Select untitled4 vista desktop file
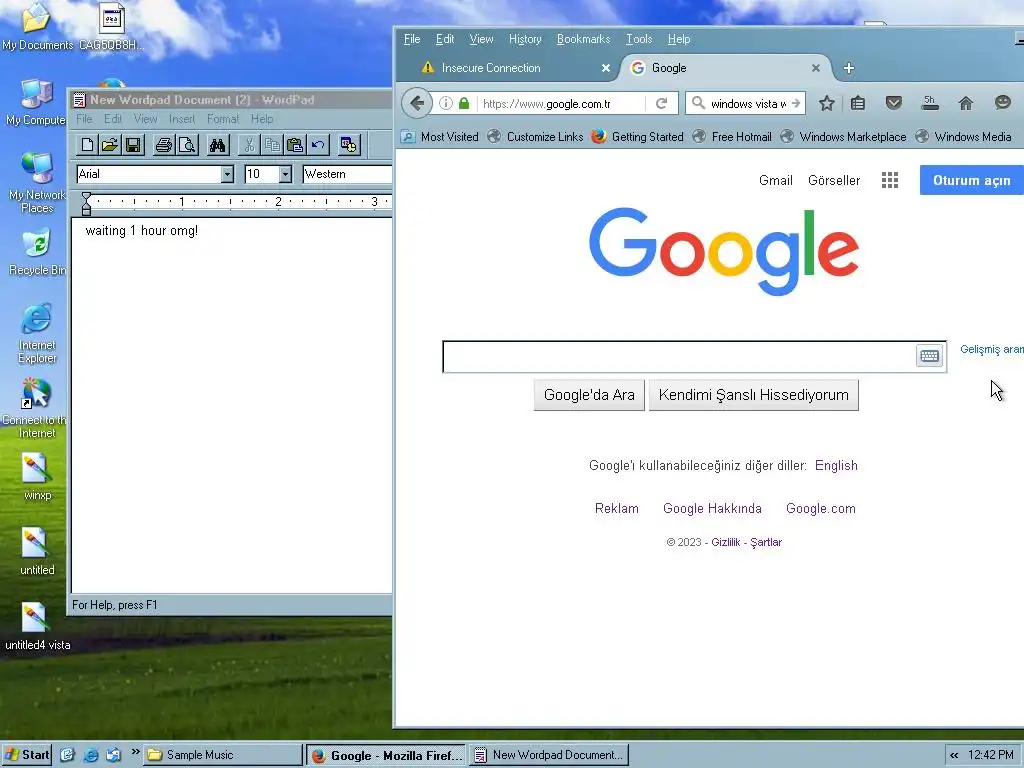 pyautogui.click(x=37, y=627)
